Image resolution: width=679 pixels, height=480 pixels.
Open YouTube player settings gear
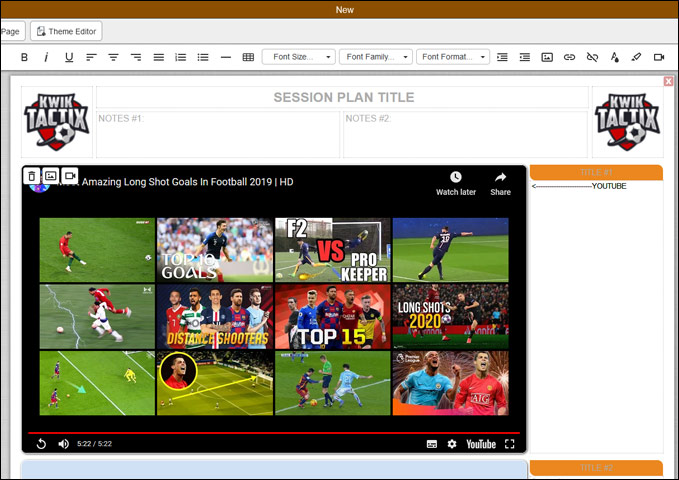pyautogui.click(x=452, y=443)
